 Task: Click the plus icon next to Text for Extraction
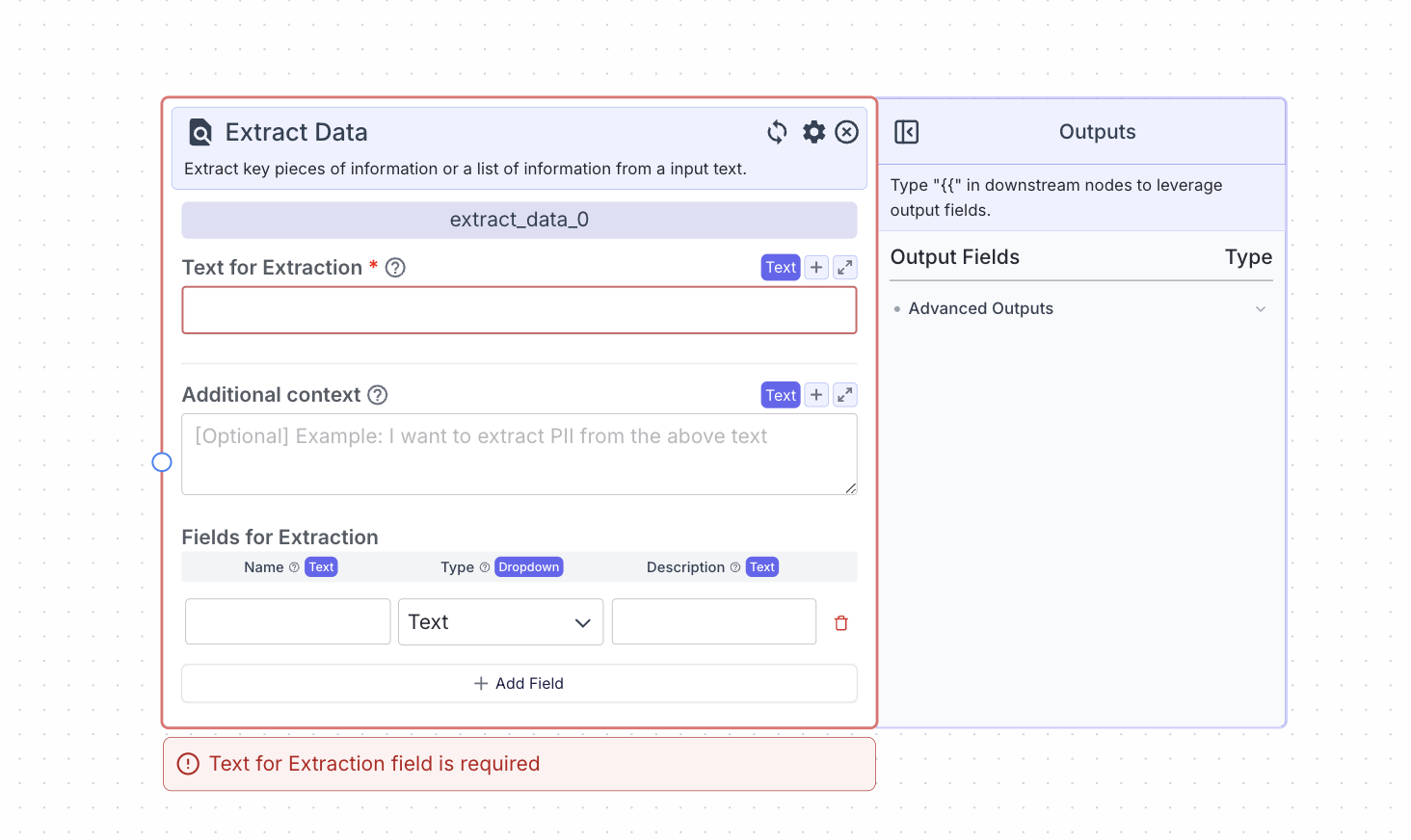click(815, 267)
